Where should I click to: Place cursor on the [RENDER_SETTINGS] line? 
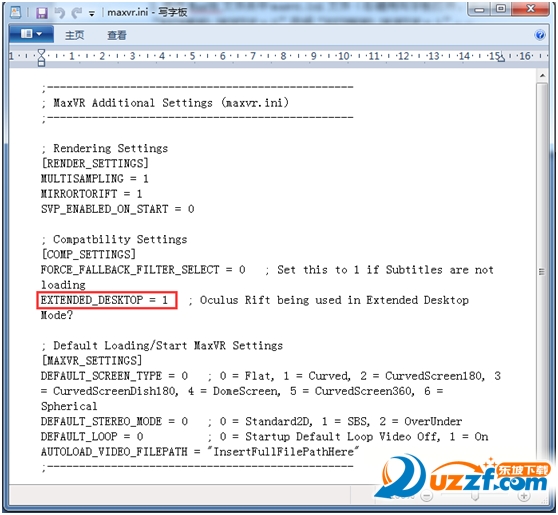[x=95, y=163]
